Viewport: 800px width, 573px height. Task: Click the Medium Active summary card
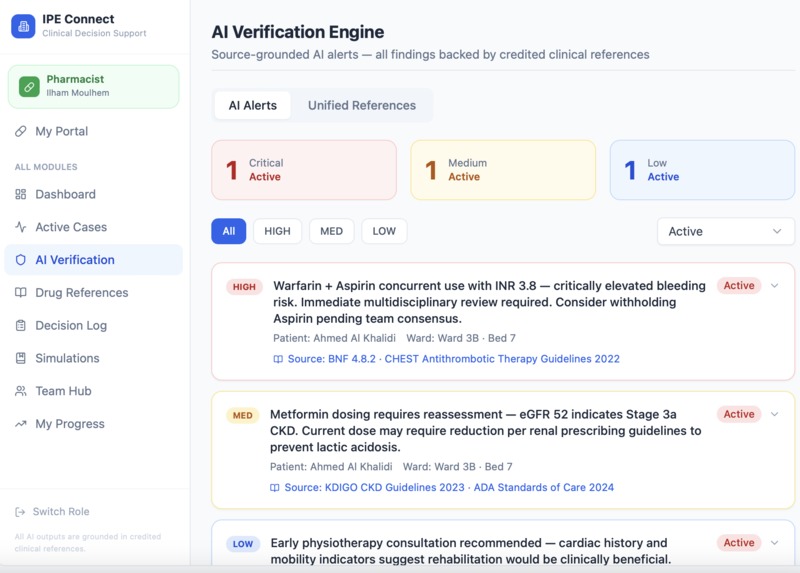pyautogui.click(x=503, y=170)
